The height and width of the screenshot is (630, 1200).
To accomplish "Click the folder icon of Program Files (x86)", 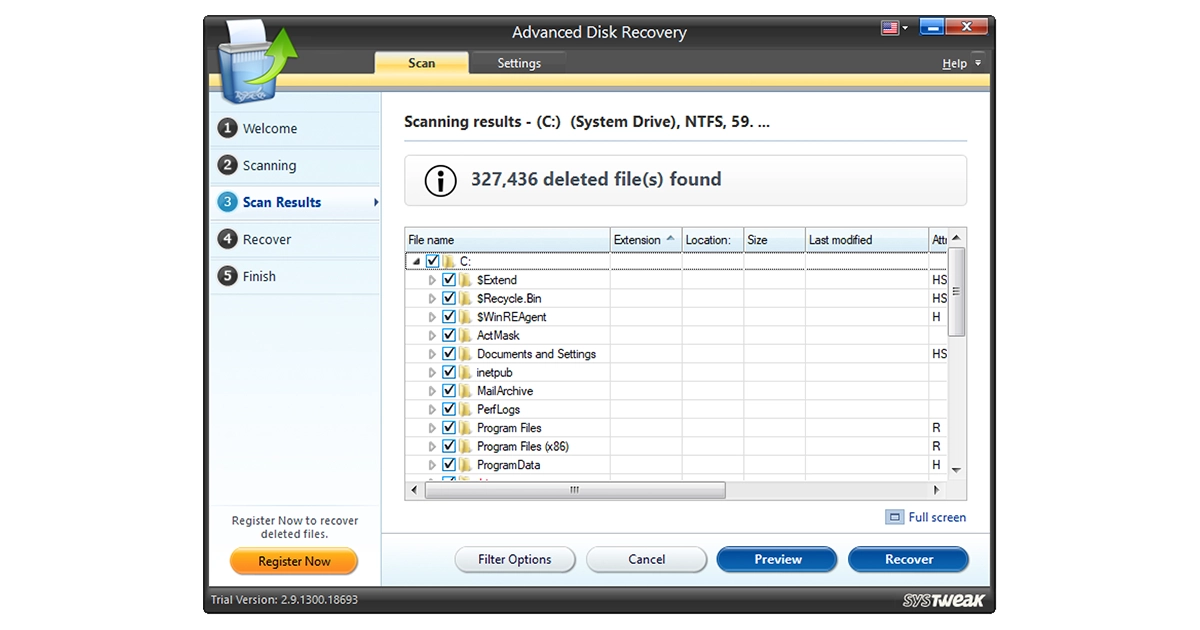I will (465, 446).
